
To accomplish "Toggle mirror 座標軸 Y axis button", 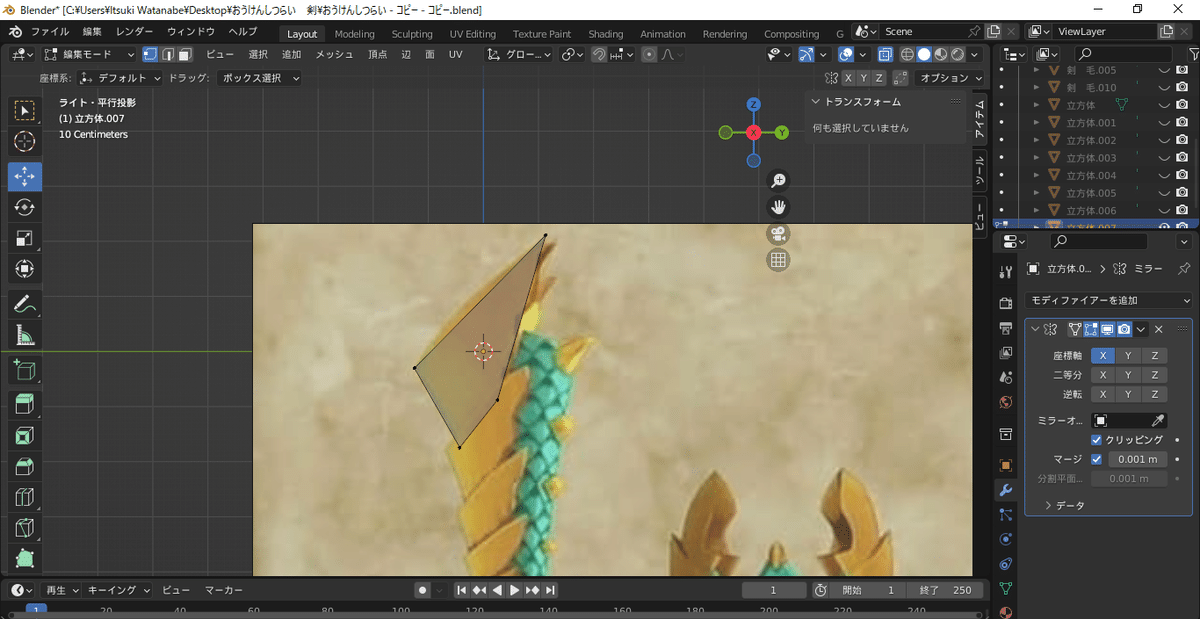I will coord(1128,355).
